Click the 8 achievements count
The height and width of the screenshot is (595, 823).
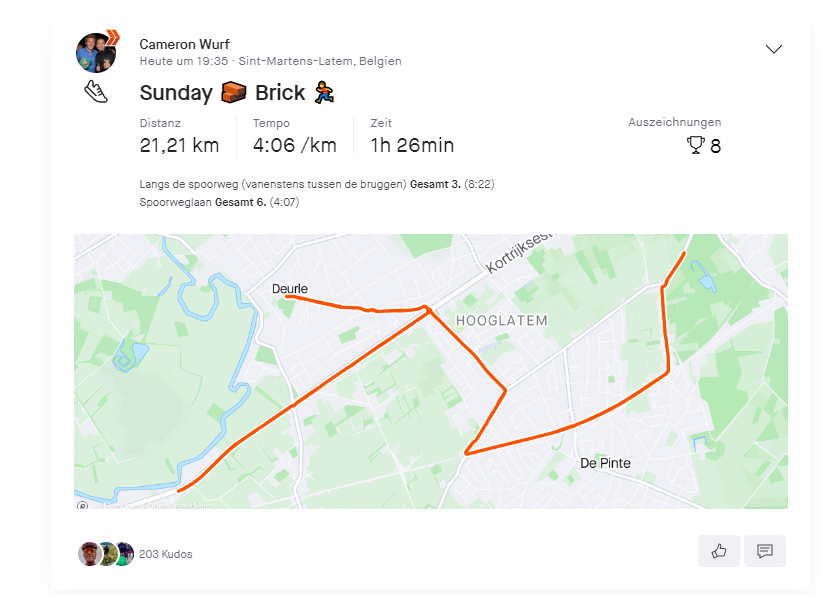pyautogui.click(x=715, y=146)
